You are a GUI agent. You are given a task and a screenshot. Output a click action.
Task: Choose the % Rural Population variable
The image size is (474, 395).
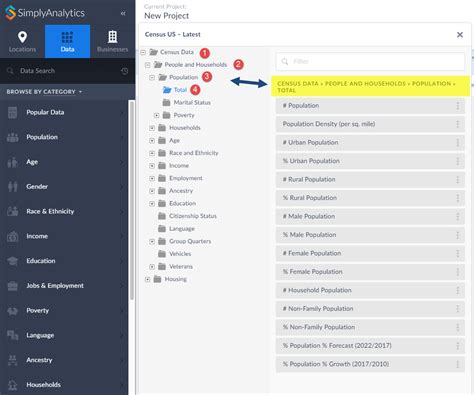pos(370,198)
